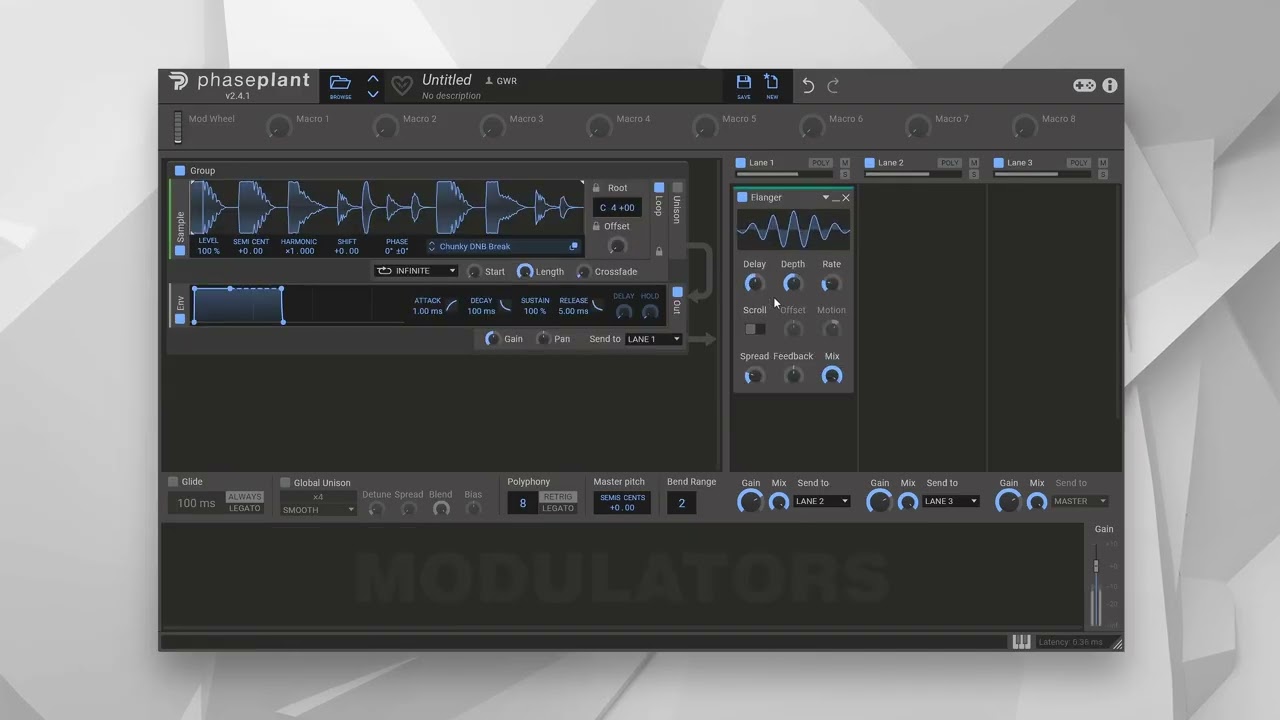The height and width of the screenshot is (720, 1280).
Task: Adjust the Crossfade knob
Action: point(584,272)
